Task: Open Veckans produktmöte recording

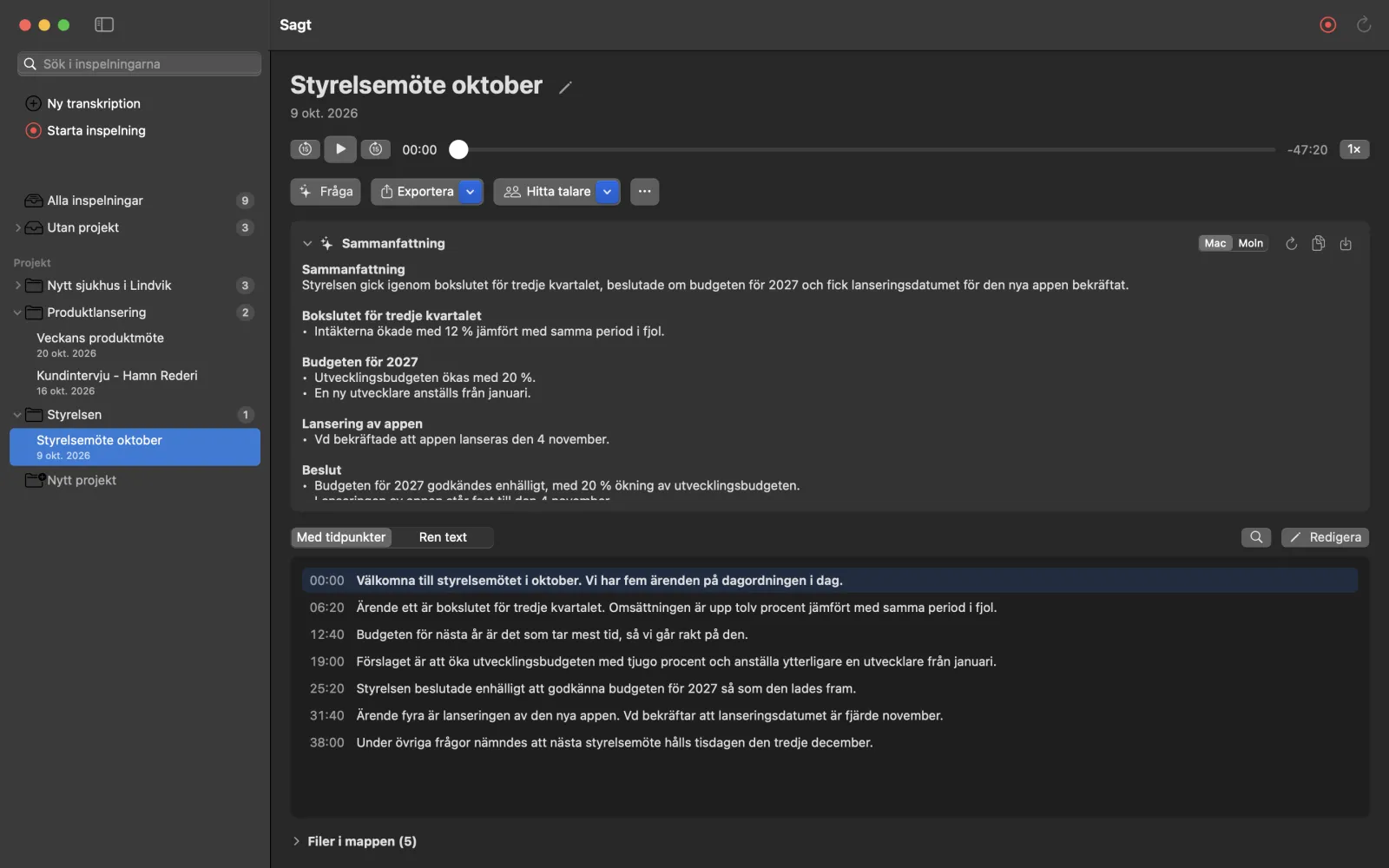Action: [x=135, y=345]
